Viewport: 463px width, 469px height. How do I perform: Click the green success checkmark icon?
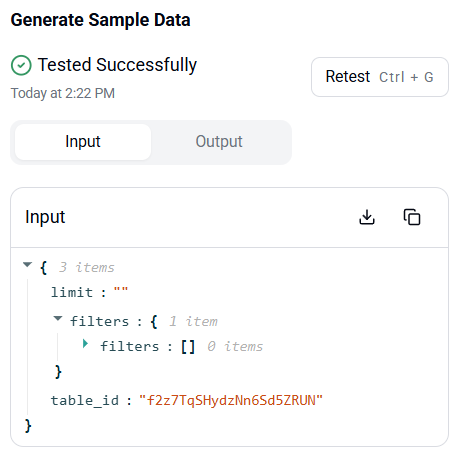pos(21,65)
